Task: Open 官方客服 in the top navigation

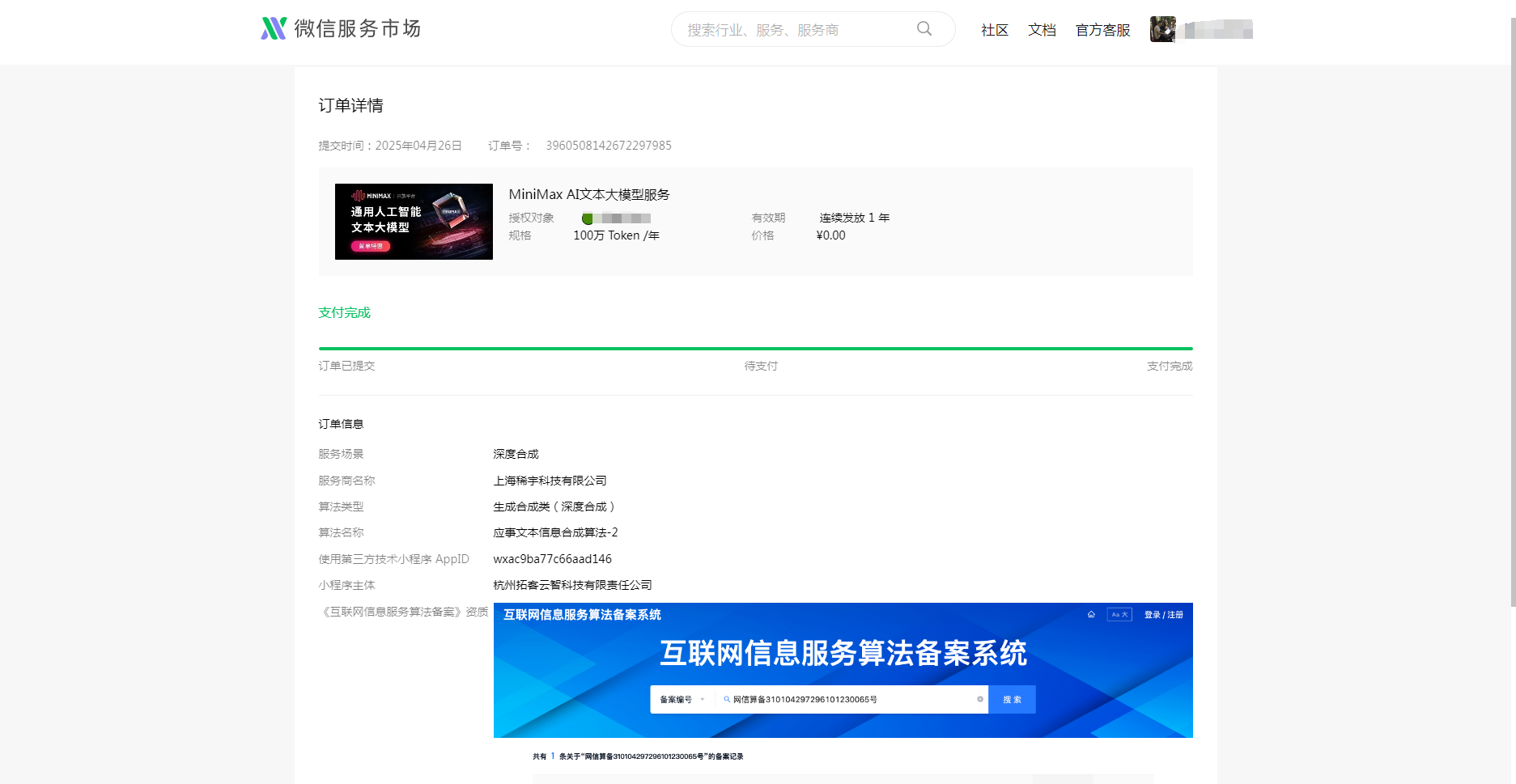Action: point(1102,30)
